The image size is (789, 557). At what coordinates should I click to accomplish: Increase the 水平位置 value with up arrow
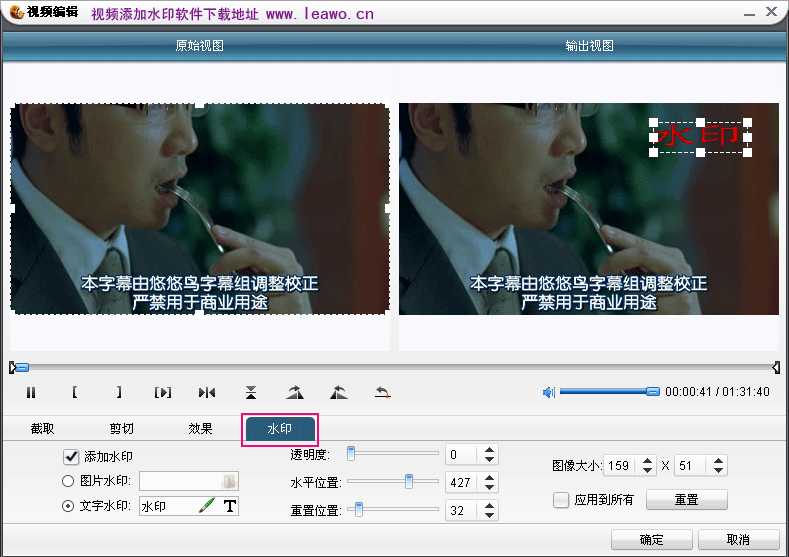(x=489, y=478)
